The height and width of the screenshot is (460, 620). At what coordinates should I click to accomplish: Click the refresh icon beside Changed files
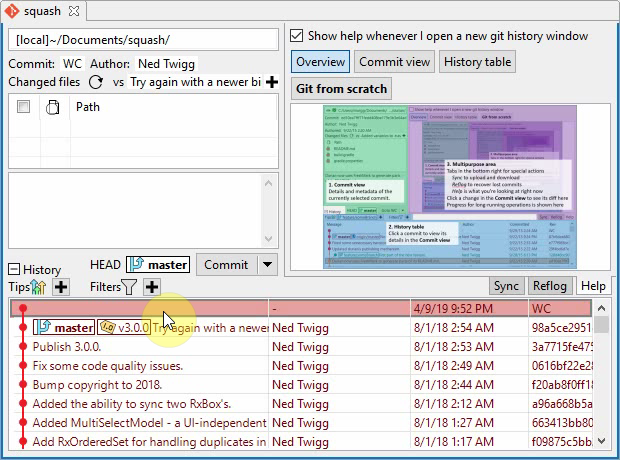point(95,82)
